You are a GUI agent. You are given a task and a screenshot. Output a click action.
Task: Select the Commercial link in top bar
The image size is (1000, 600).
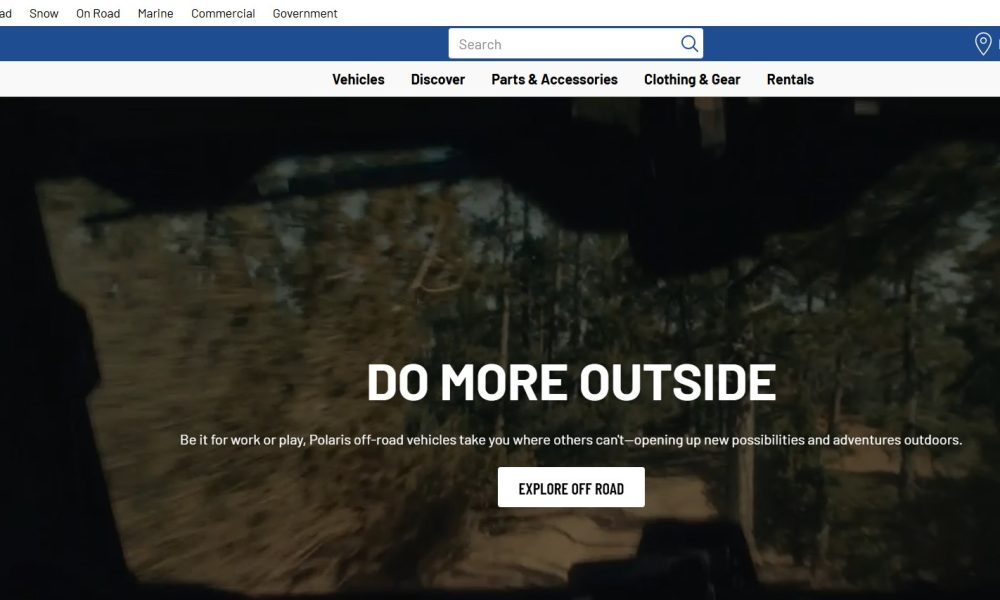tap(223, 13)
